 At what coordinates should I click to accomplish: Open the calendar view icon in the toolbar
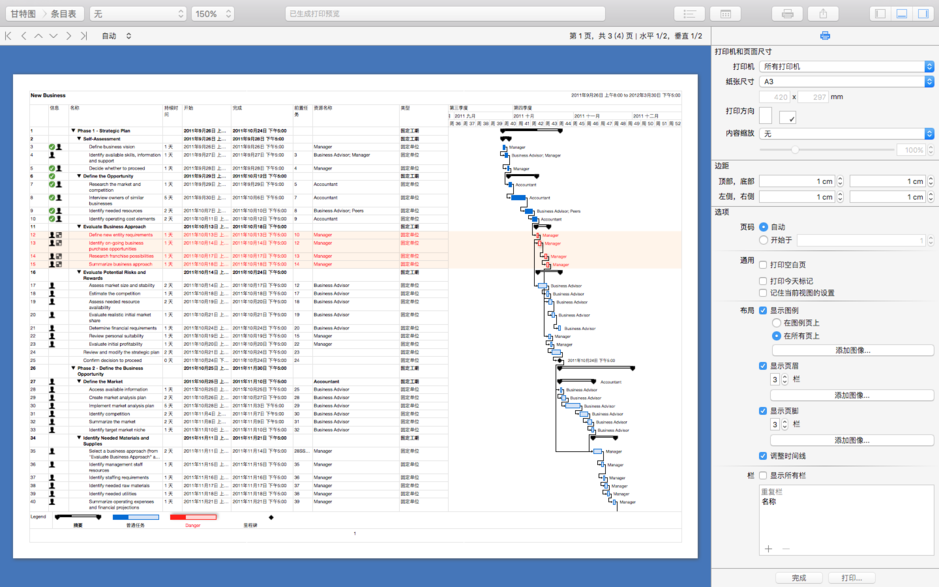726,13
